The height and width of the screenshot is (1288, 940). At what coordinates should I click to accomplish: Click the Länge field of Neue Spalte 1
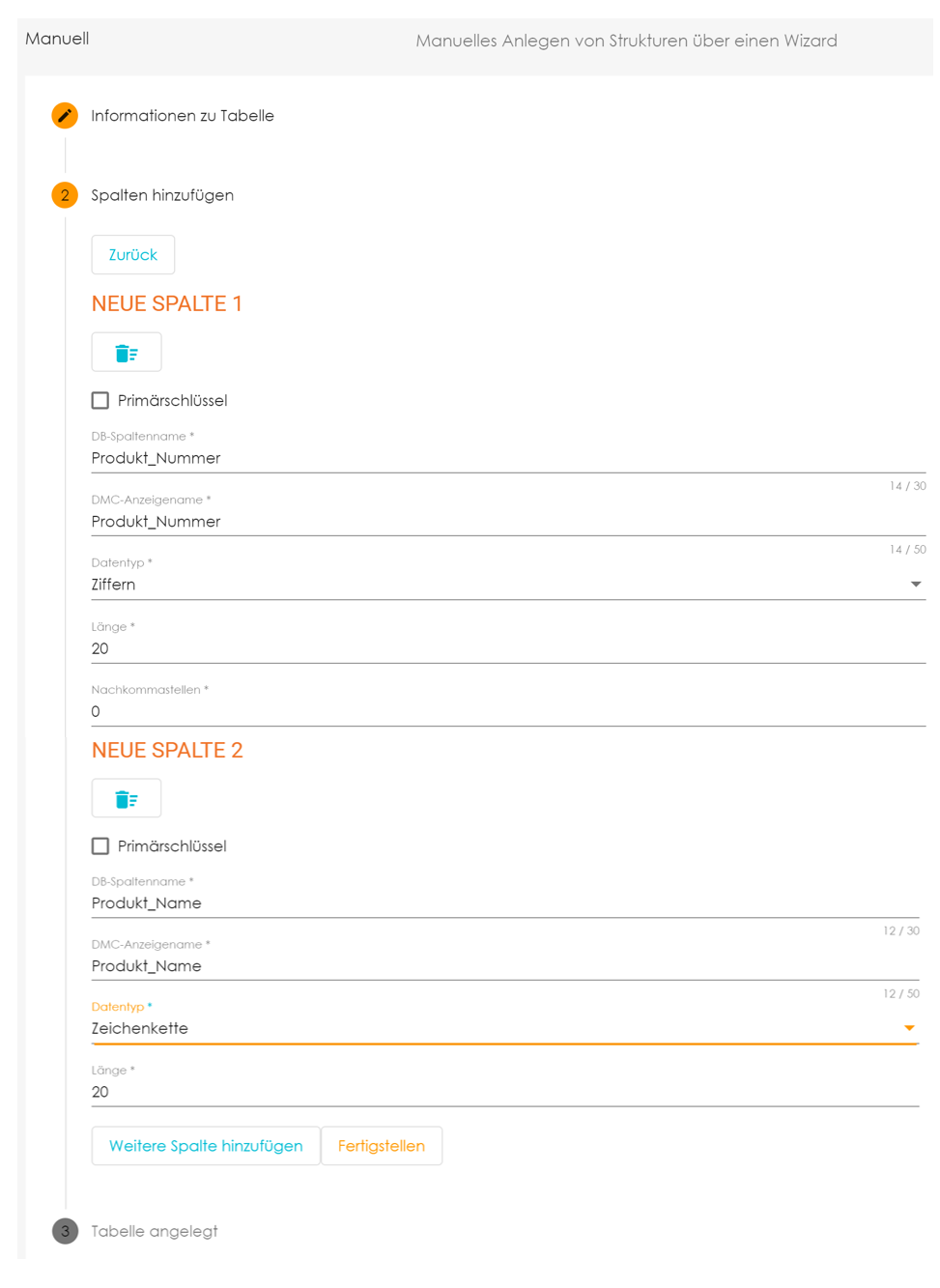502,648
